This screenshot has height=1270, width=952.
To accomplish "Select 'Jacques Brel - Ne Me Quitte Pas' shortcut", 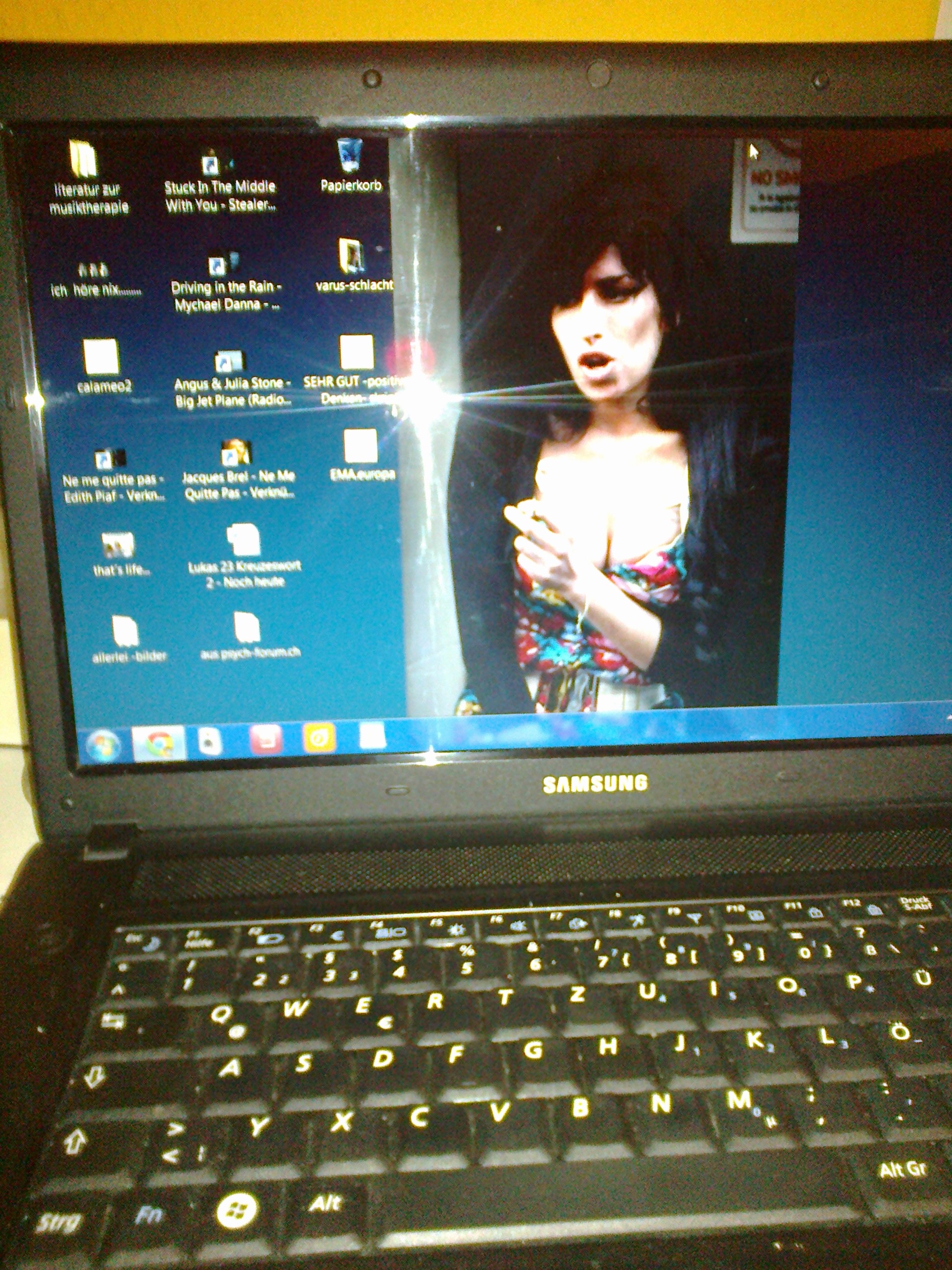I will [x=236, y=454].
